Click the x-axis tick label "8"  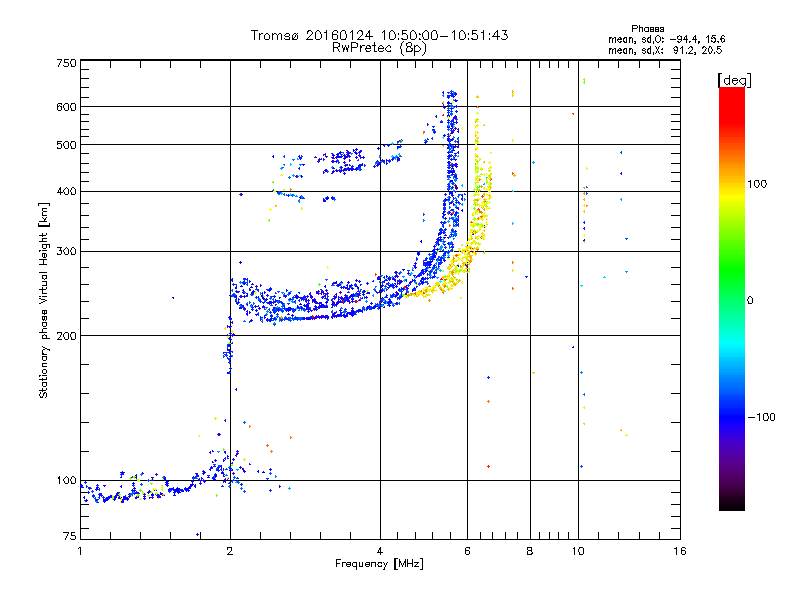point(530,551)
